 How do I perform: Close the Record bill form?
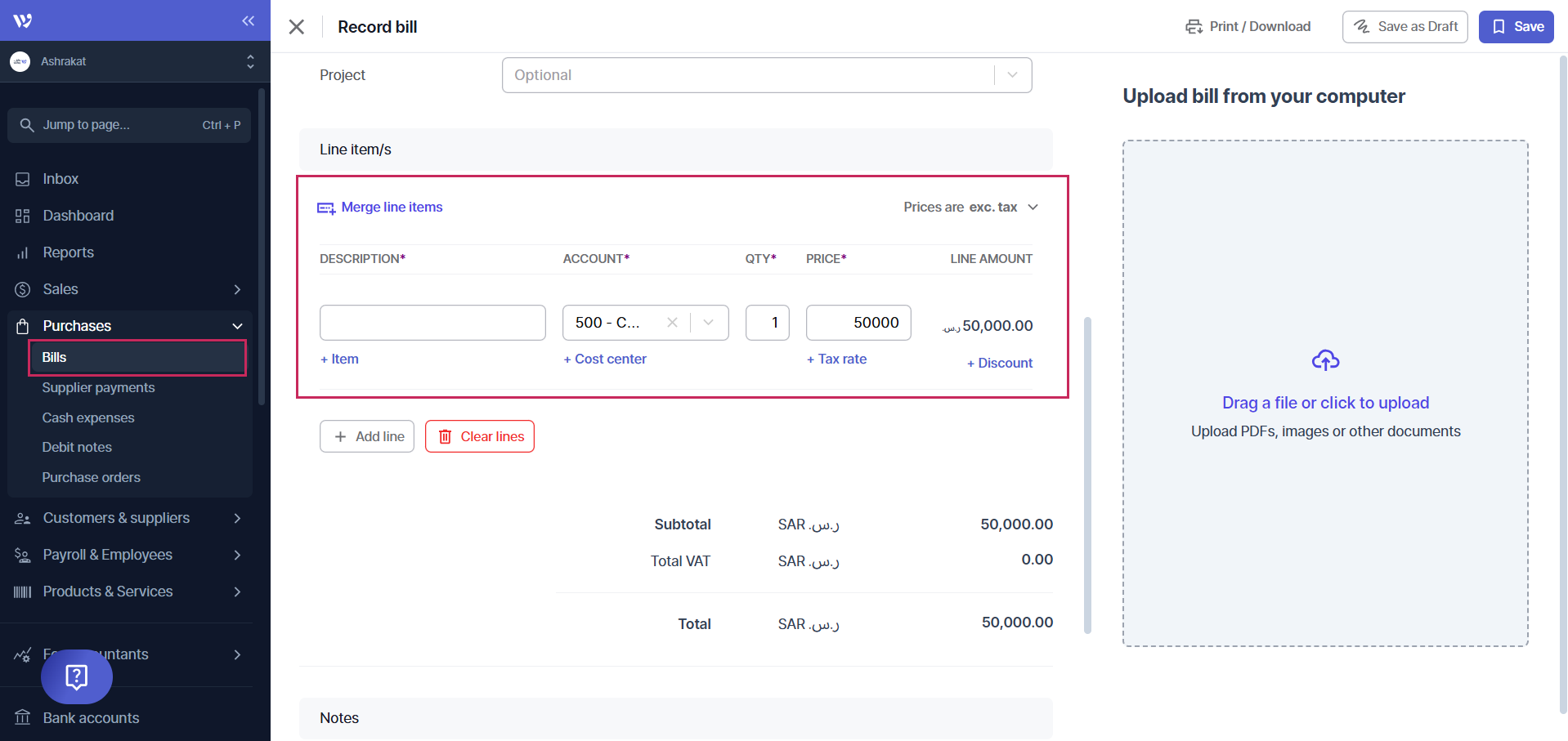coord(297,27)
